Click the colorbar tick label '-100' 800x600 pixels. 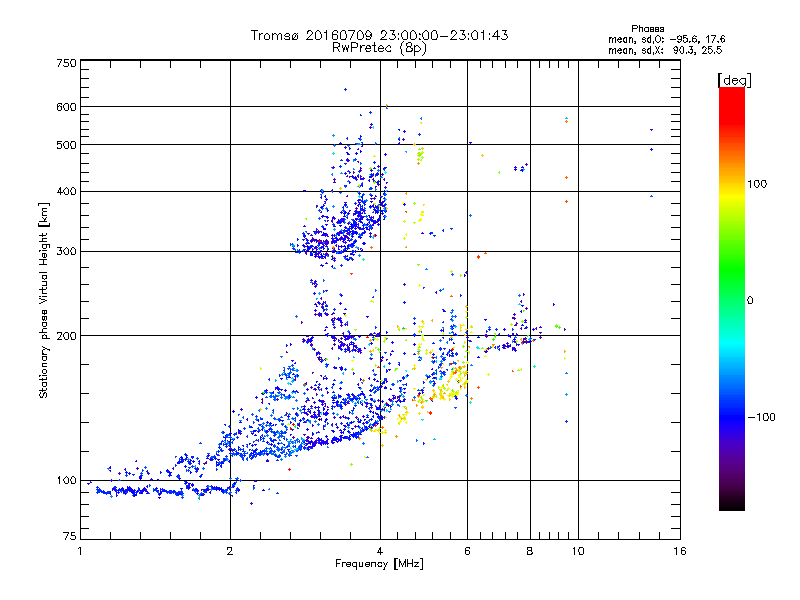click(x=762, y=417)
